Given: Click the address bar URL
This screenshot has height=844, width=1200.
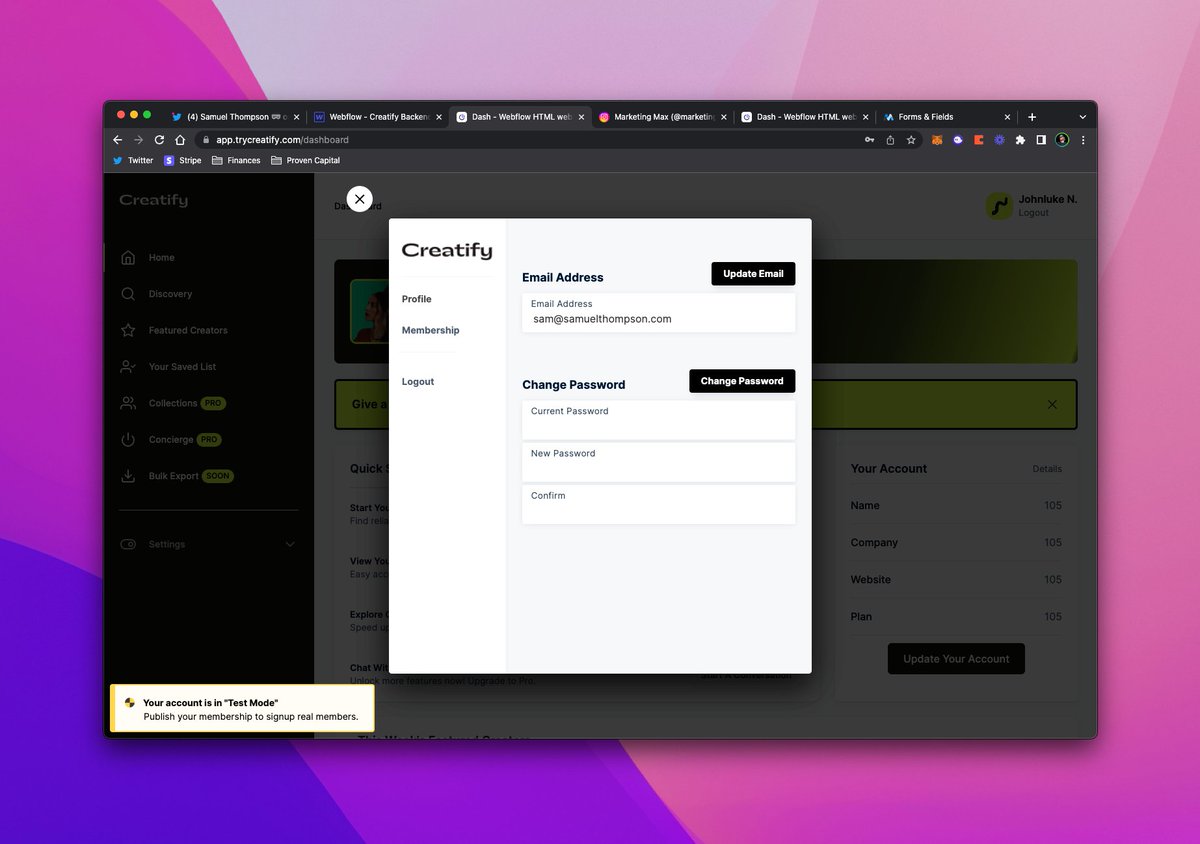Looking at the screenshot, I should click(282, 140).
